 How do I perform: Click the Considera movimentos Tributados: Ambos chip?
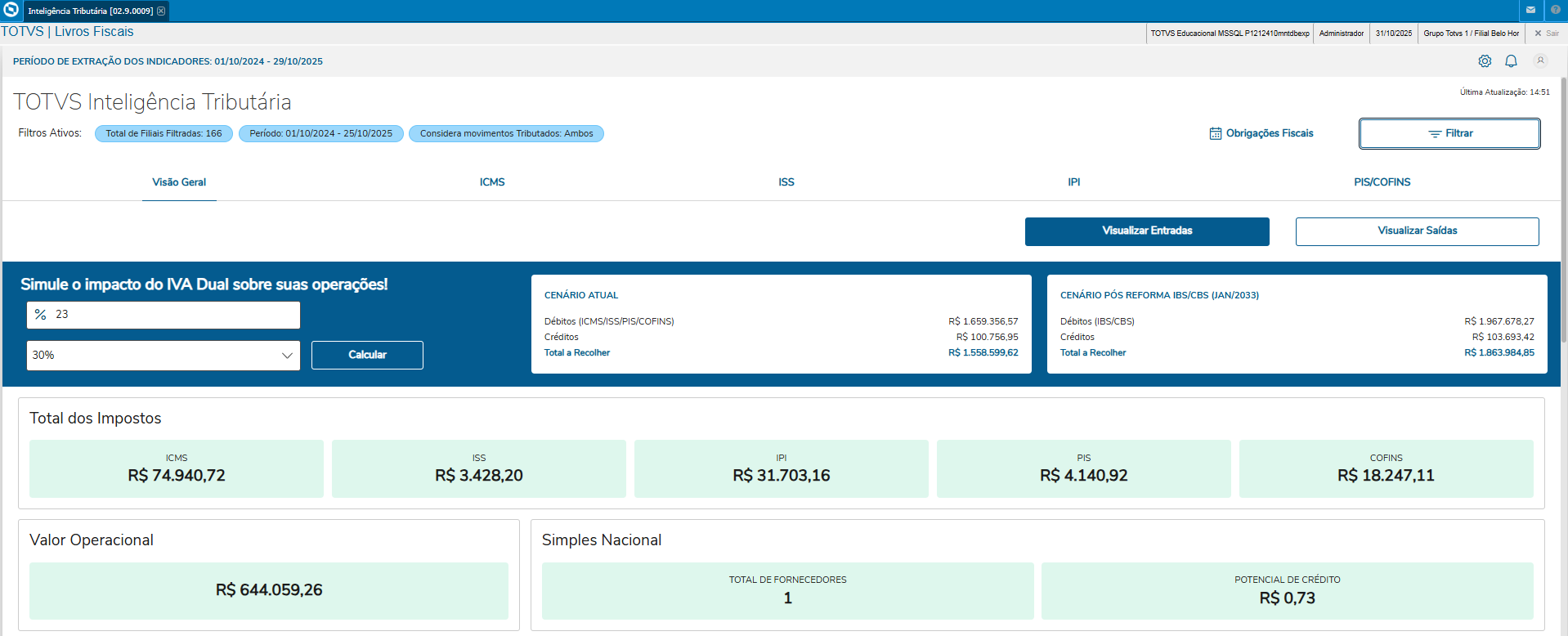pyautogui.click(x=507, y=133)
